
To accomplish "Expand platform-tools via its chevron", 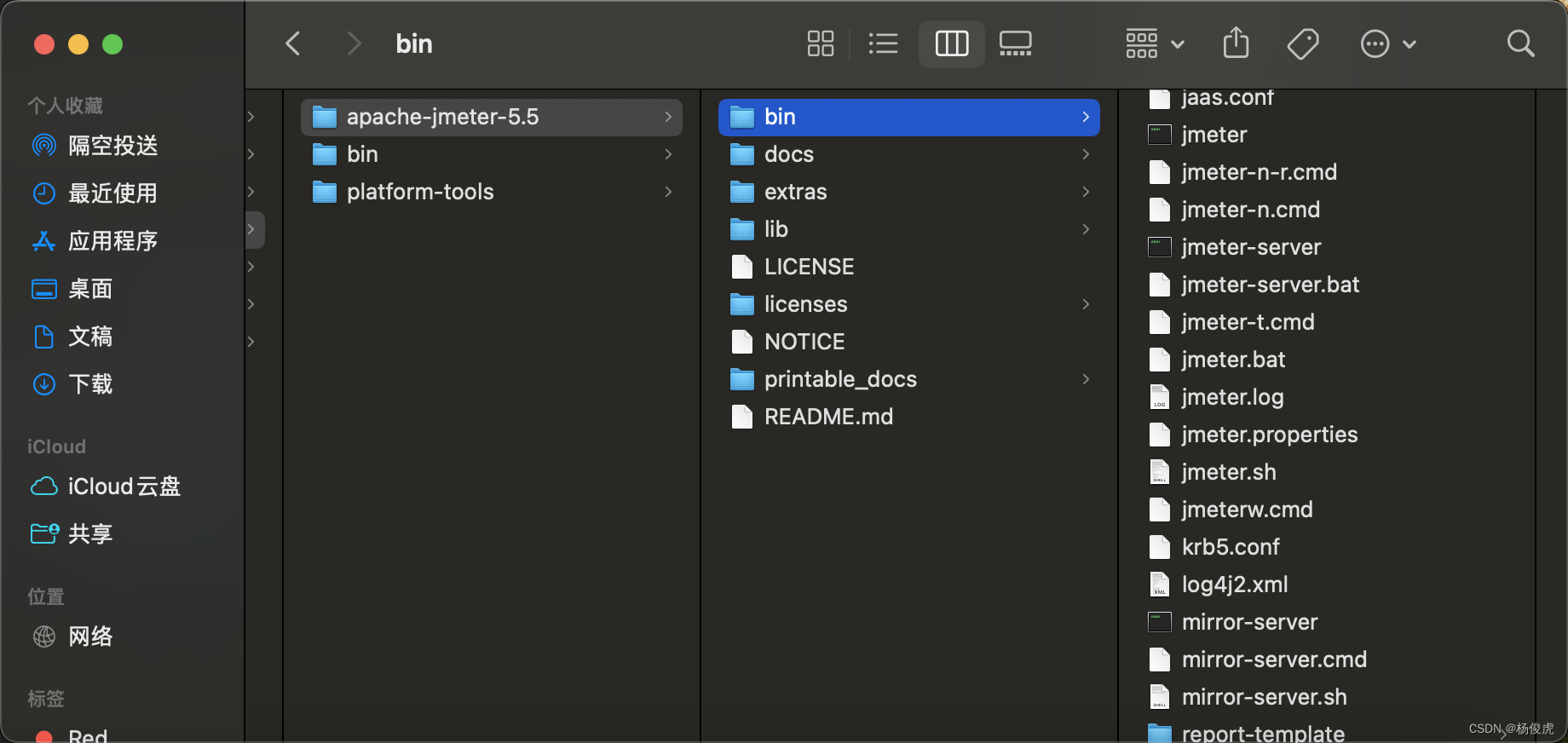I will pos(668,192).
